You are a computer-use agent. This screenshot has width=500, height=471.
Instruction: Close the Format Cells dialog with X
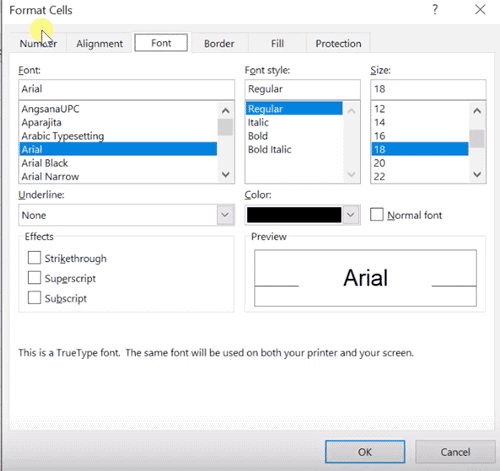(480, 10)
